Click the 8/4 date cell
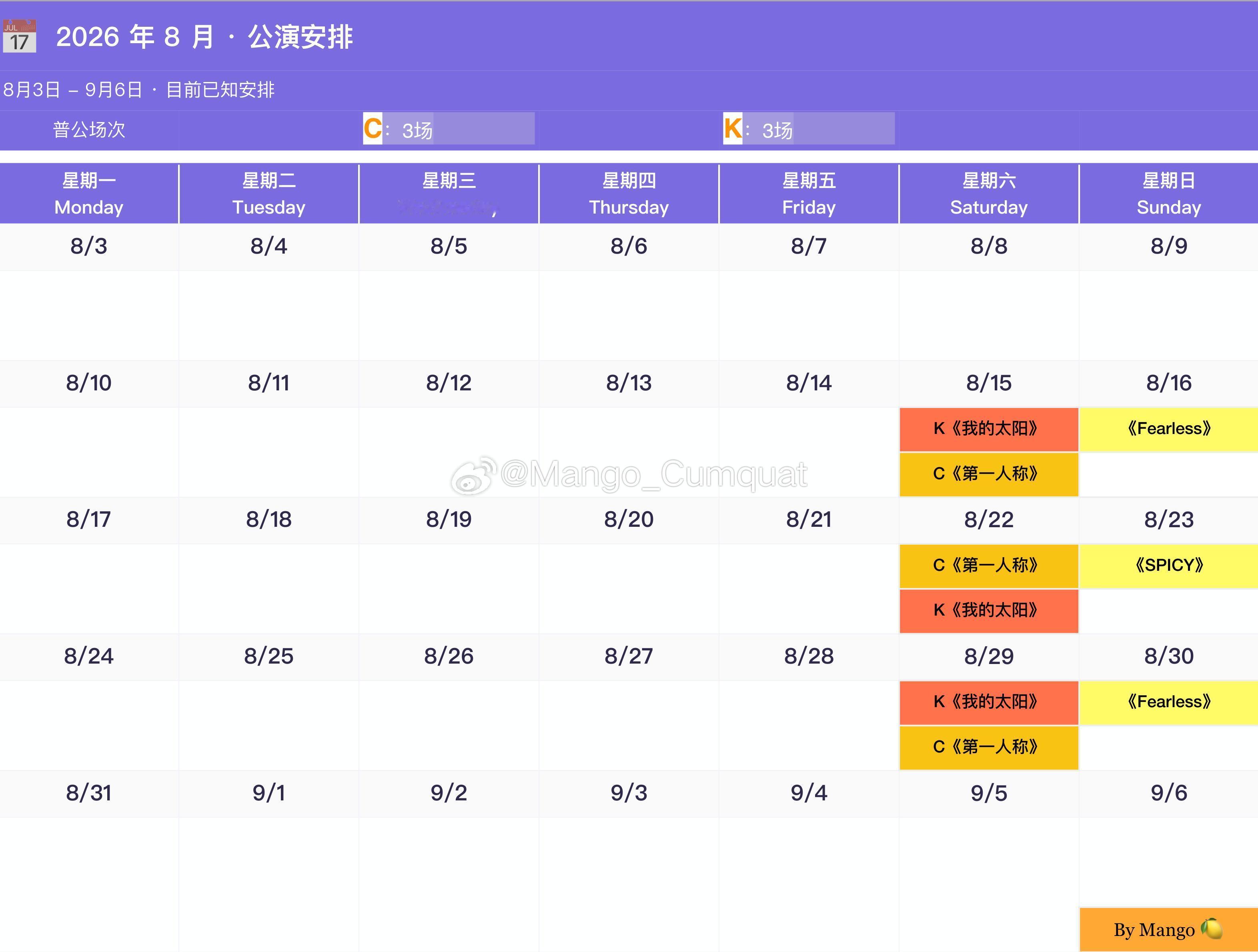1258x952 pixels. point(269,247)
